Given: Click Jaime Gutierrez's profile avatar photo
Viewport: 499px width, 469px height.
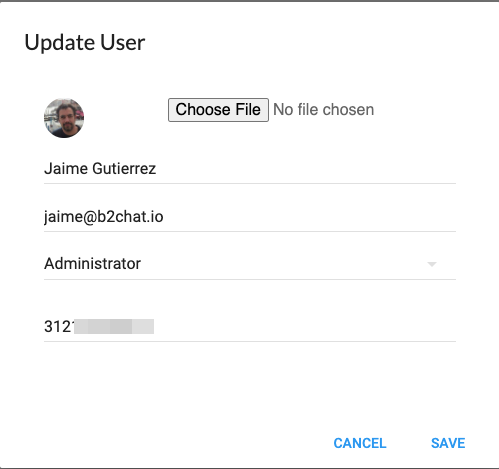Looking at the screenshot, I should point(64,118).
